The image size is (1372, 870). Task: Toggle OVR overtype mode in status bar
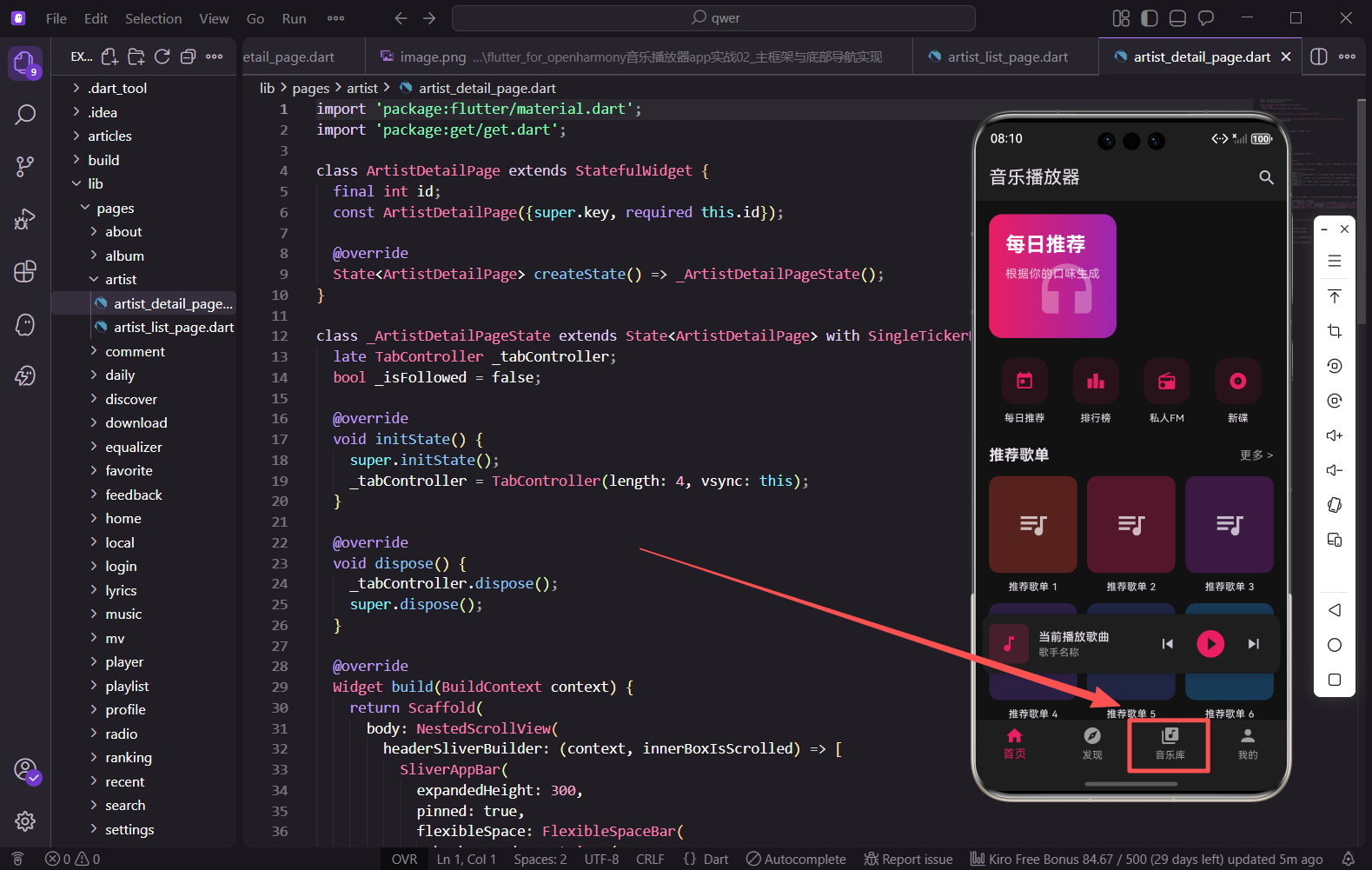pos(404,859)
